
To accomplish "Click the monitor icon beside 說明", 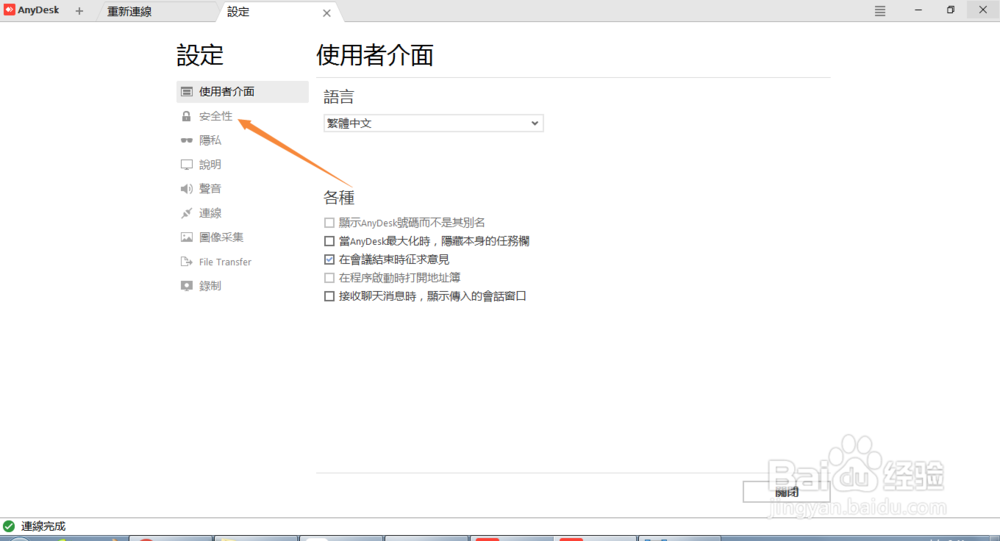I will click(186, 165).
